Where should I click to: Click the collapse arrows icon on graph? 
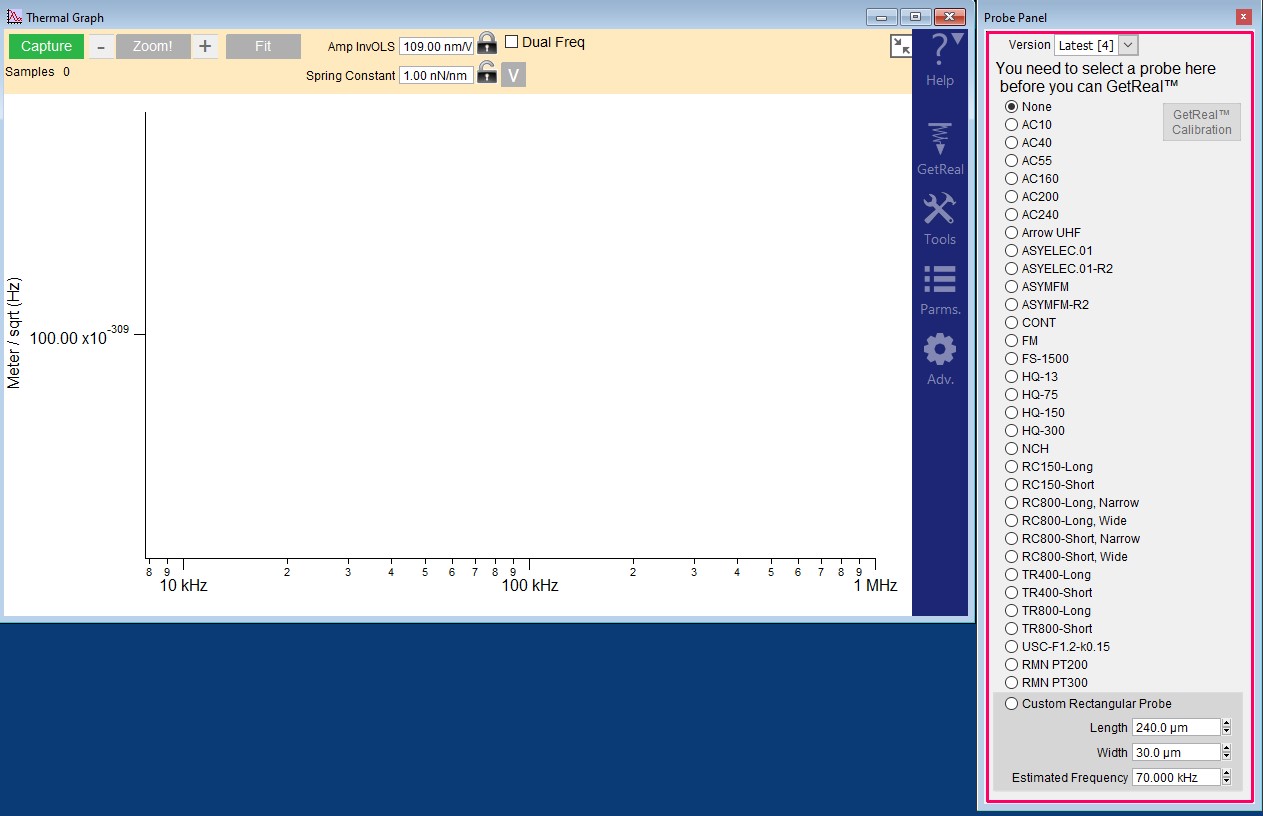click(901, 46)
